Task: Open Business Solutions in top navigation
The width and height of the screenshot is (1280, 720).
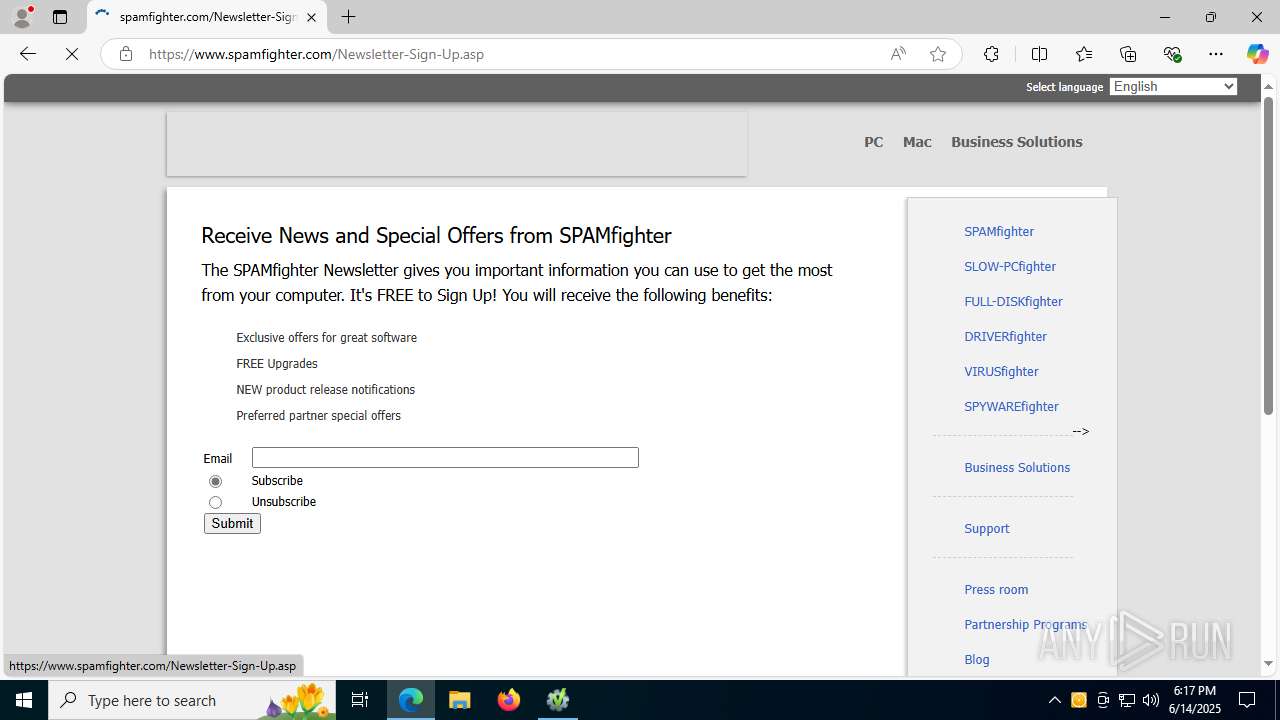Action: [x=1017, y=142]
